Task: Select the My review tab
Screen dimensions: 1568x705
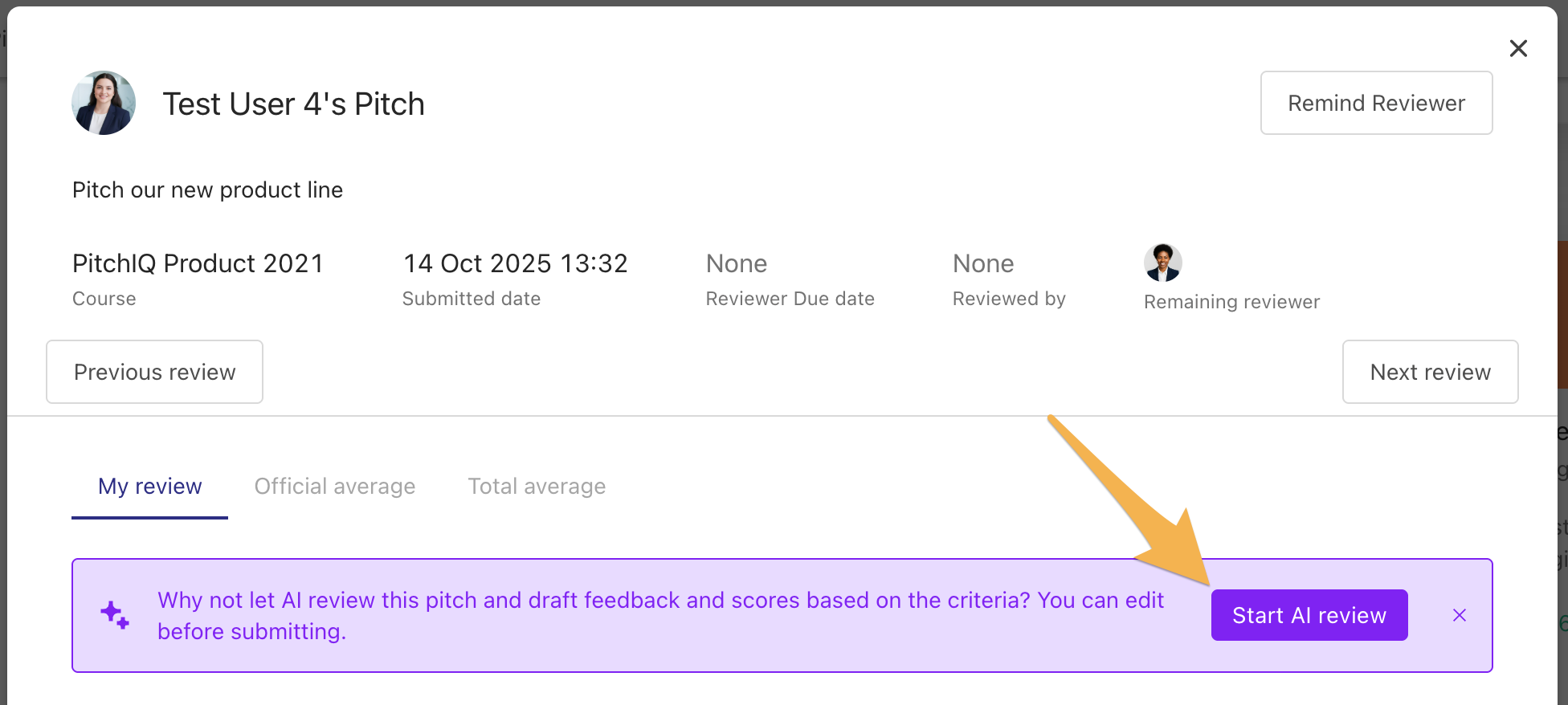Action: click(x=149, y=486)
